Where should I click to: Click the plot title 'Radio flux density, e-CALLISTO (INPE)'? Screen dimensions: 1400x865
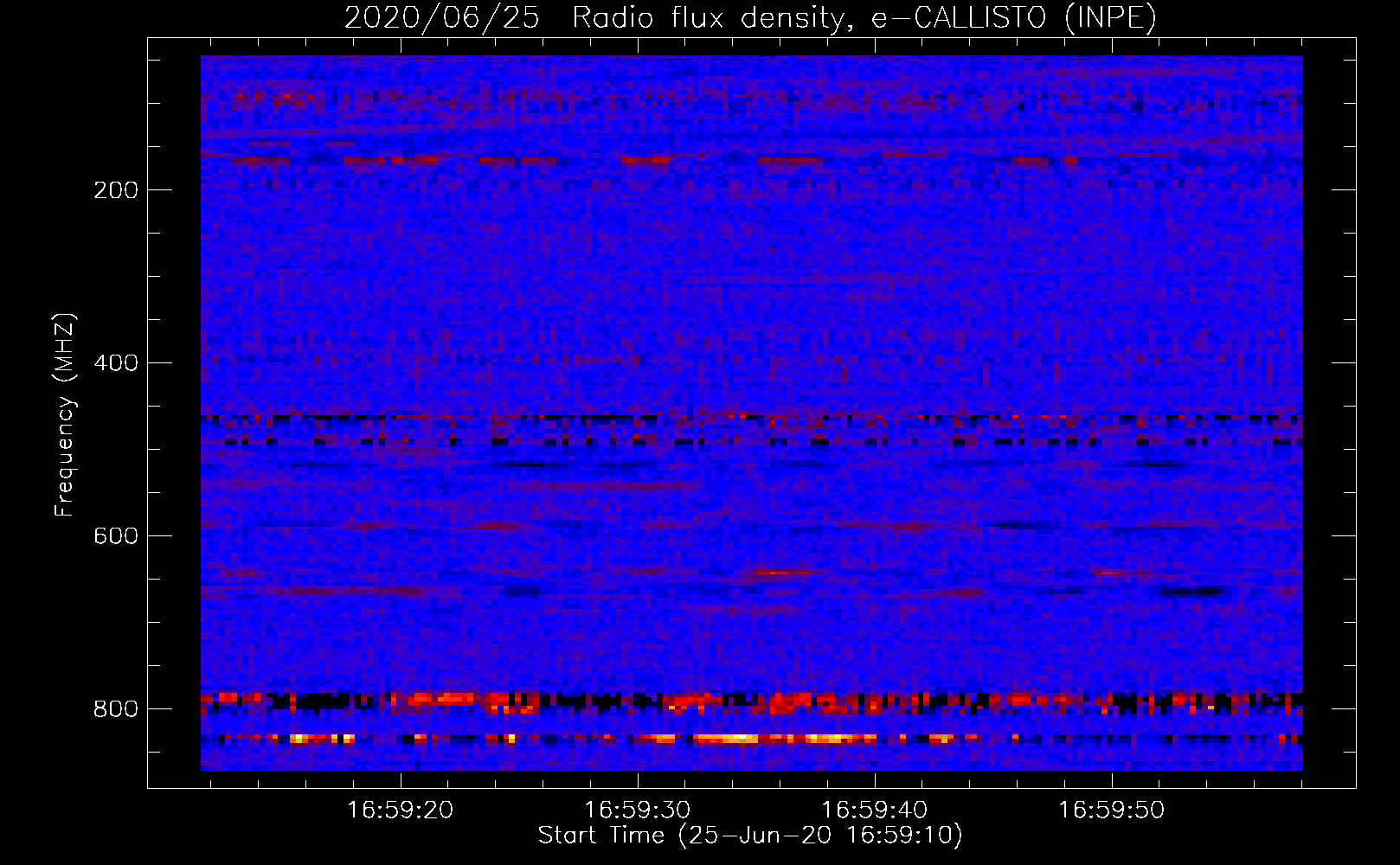(864, 18)
